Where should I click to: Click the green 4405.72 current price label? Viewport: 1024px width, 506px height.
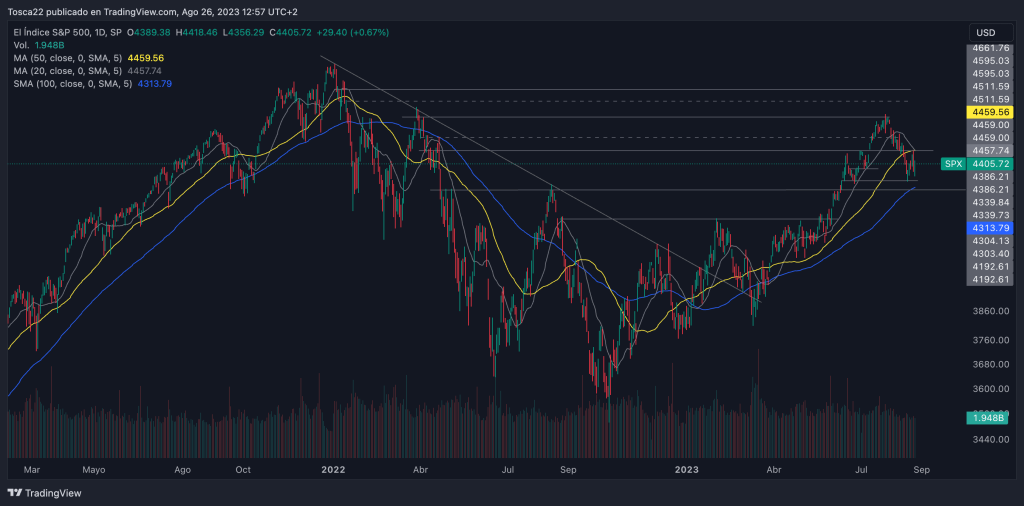click(x=990, y=164)
